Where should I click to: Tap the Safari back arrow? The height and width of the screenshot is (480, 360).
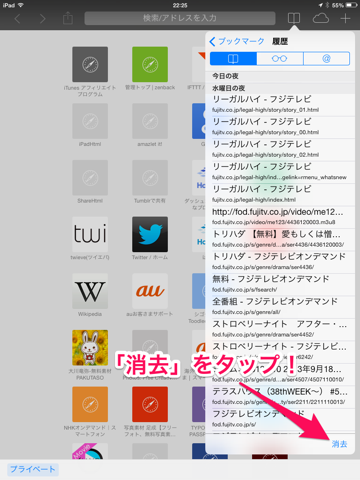[17, 19]
